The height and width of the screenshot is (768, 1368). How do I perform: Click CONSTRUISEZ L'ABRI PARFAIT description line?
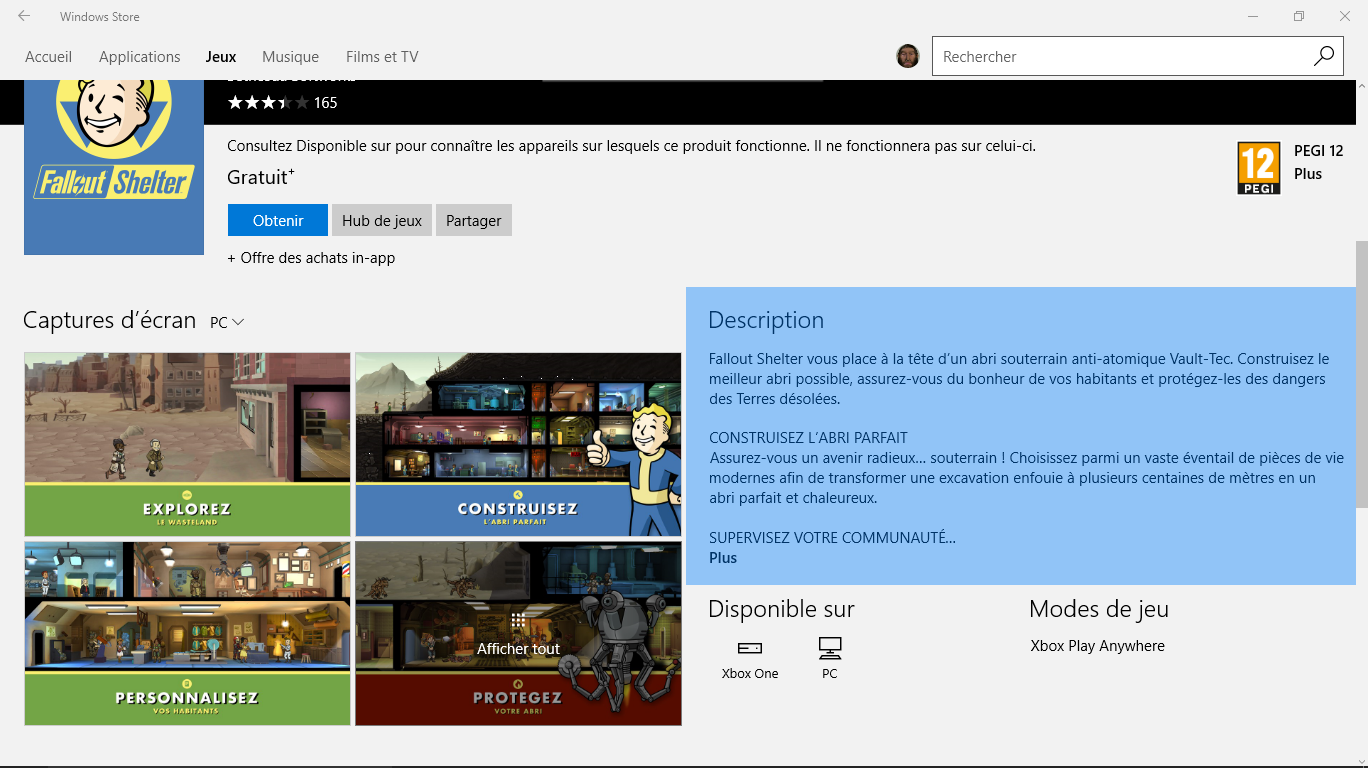pos(808,438)
